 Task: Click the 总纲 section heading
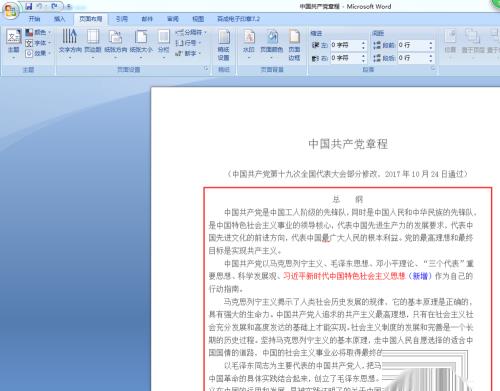348,200
